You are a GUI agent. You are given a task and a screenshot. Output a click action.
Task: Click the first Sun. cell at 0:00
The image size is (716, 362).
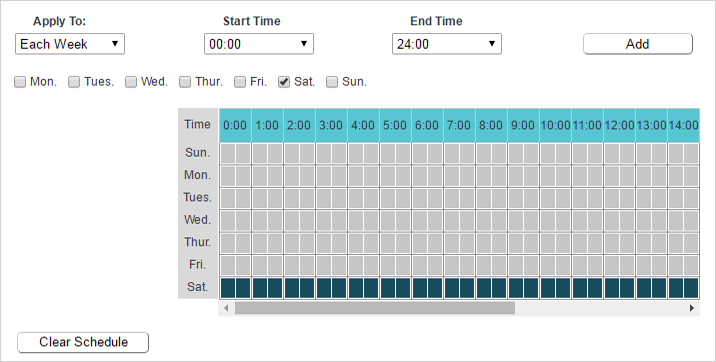coord(228,153)
